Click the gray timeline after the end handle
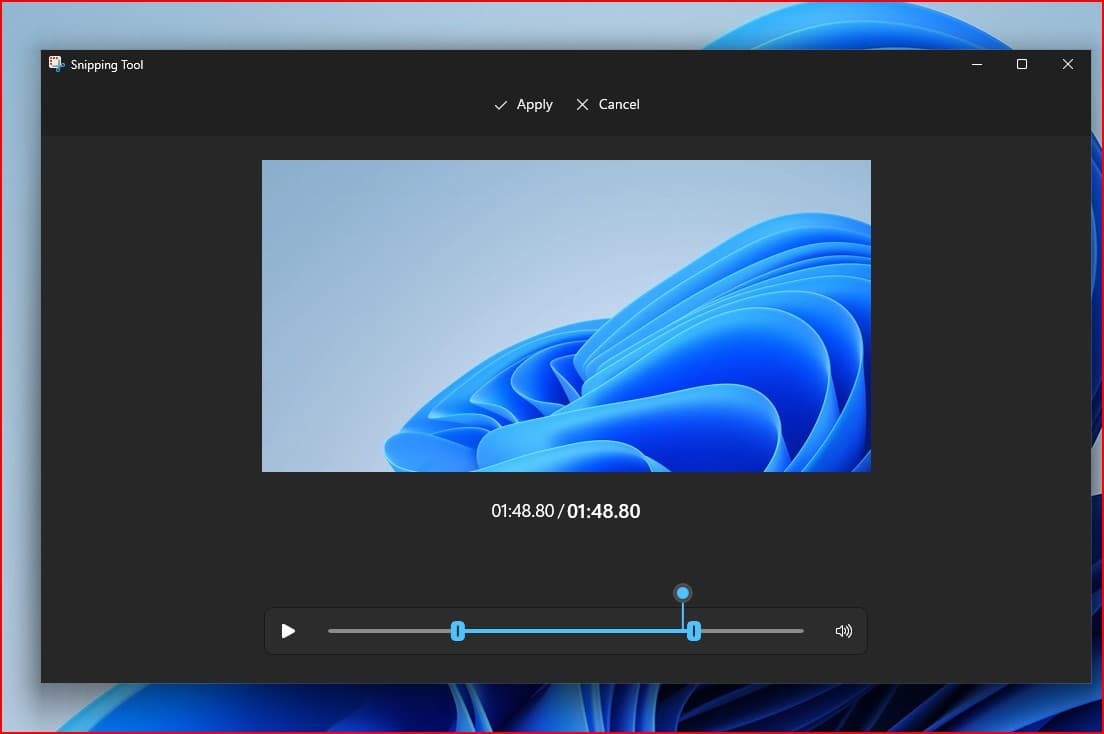This screenshot has height=734, width=1104. click(752, 631)
